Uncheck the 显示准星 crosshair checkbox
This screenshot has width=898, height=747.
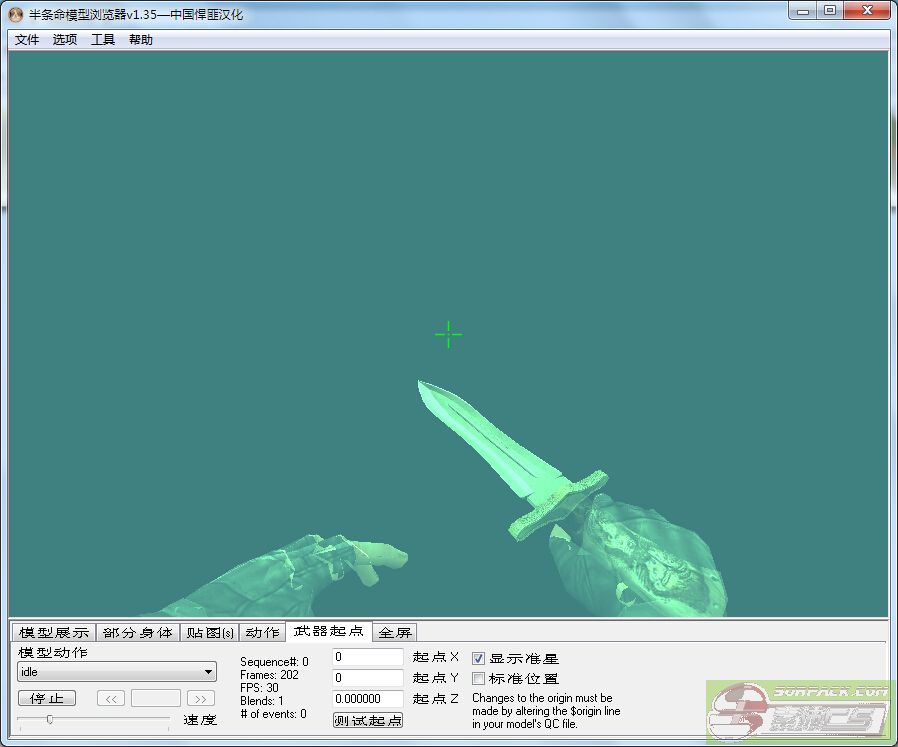[x=479, y=658]
